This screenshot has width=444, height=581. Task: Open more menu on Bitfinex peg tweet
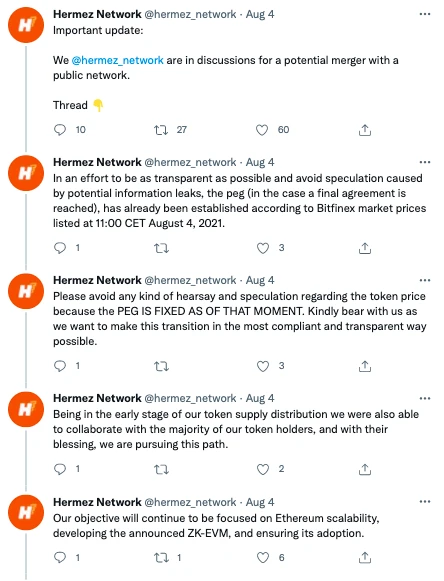click(425, 162)
